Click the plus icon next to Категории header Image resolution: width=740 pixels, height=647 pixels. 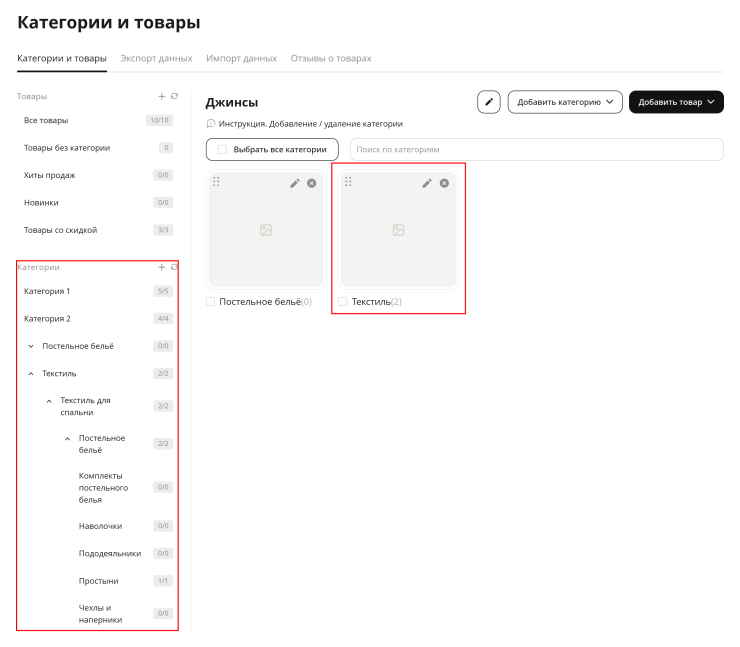161,267
